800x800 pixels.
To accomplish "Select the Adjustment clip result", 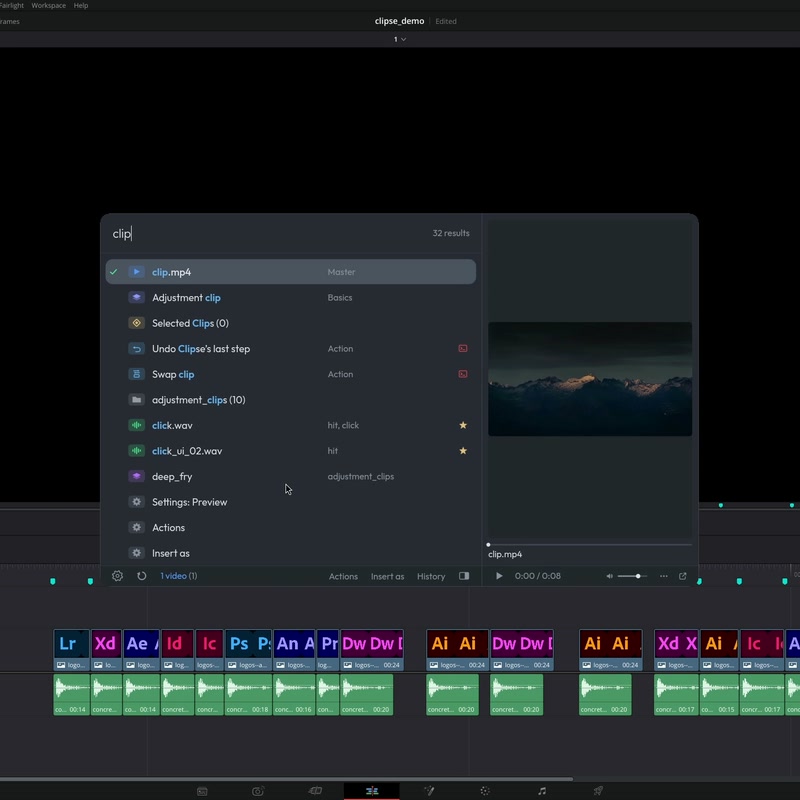I will point(290,297).
